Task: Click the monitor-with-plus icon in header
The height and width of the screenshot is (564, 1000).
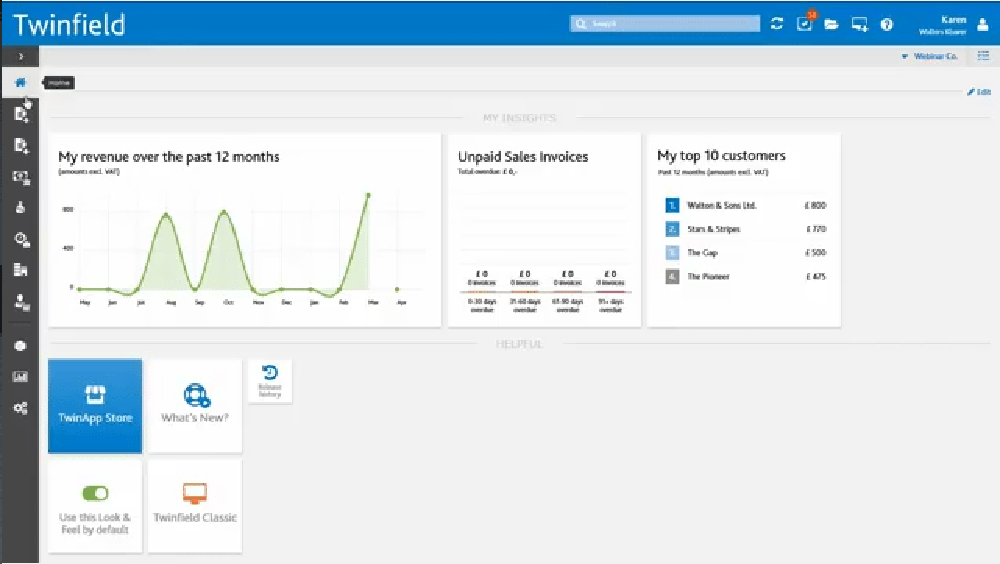Action: pos(859,25)
